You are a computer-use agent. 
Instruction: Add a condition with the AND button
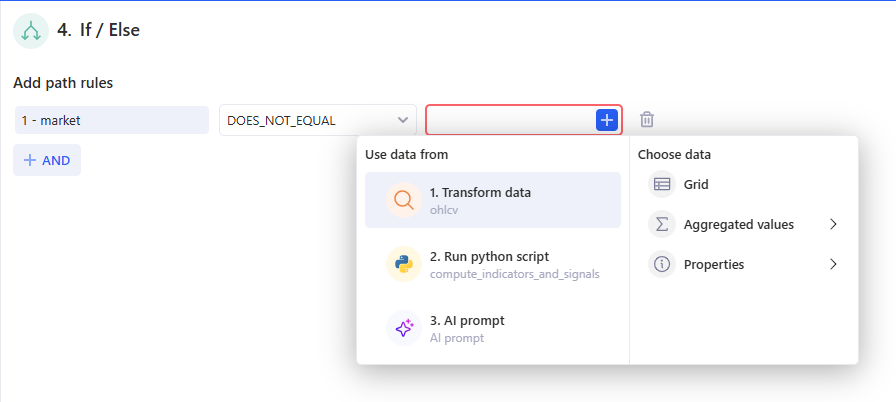point(47,160)
